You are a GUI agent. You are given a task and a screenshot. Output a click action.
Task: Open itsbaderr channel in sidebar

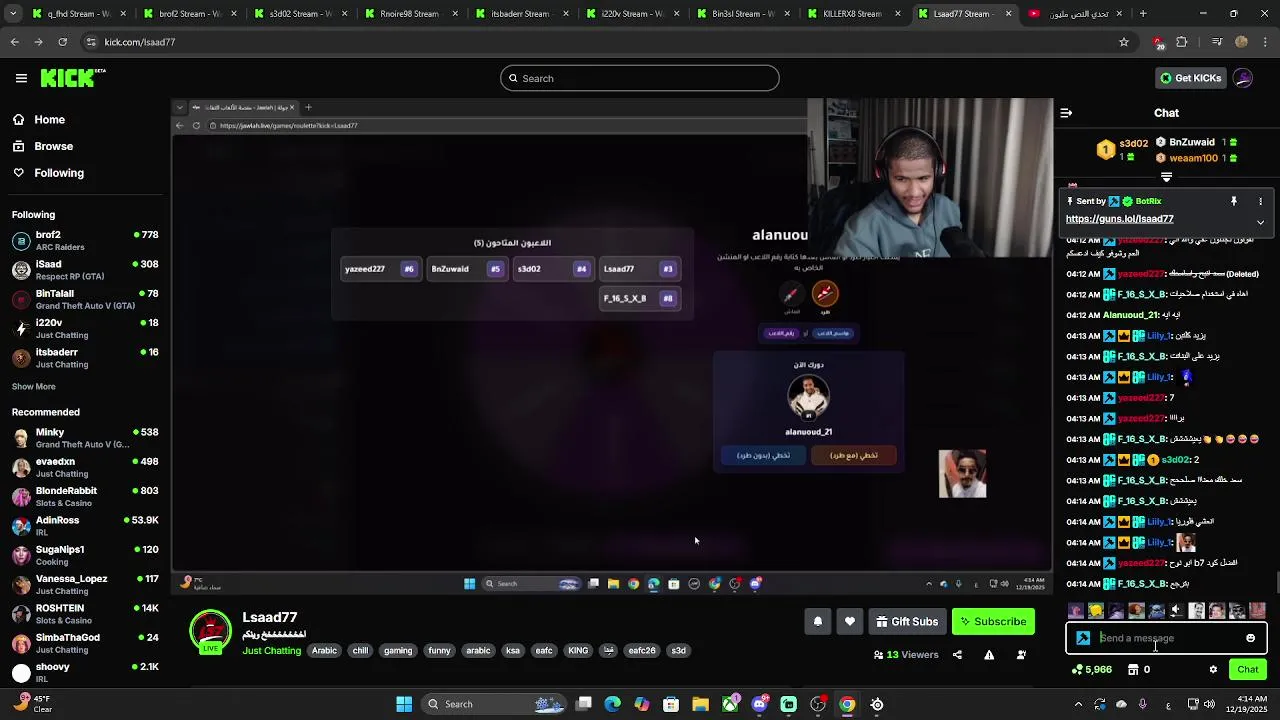(x=85, y=358)
